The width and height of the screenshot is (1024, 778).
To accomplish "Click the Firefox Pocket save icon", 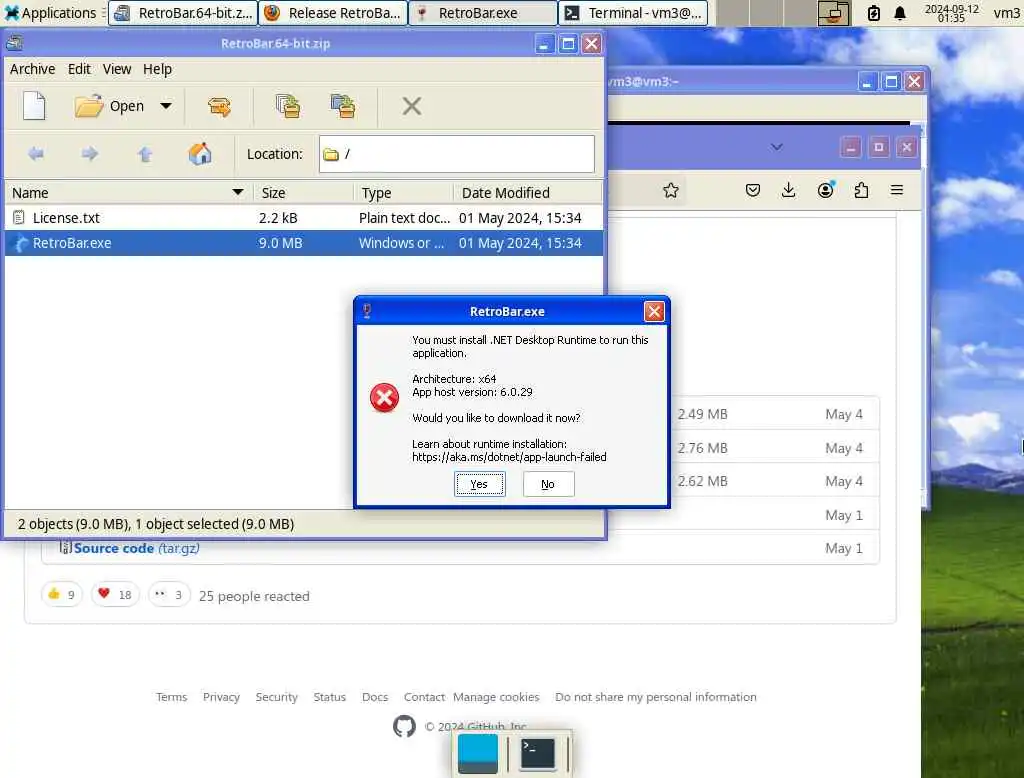I will [x=752, y=190].
